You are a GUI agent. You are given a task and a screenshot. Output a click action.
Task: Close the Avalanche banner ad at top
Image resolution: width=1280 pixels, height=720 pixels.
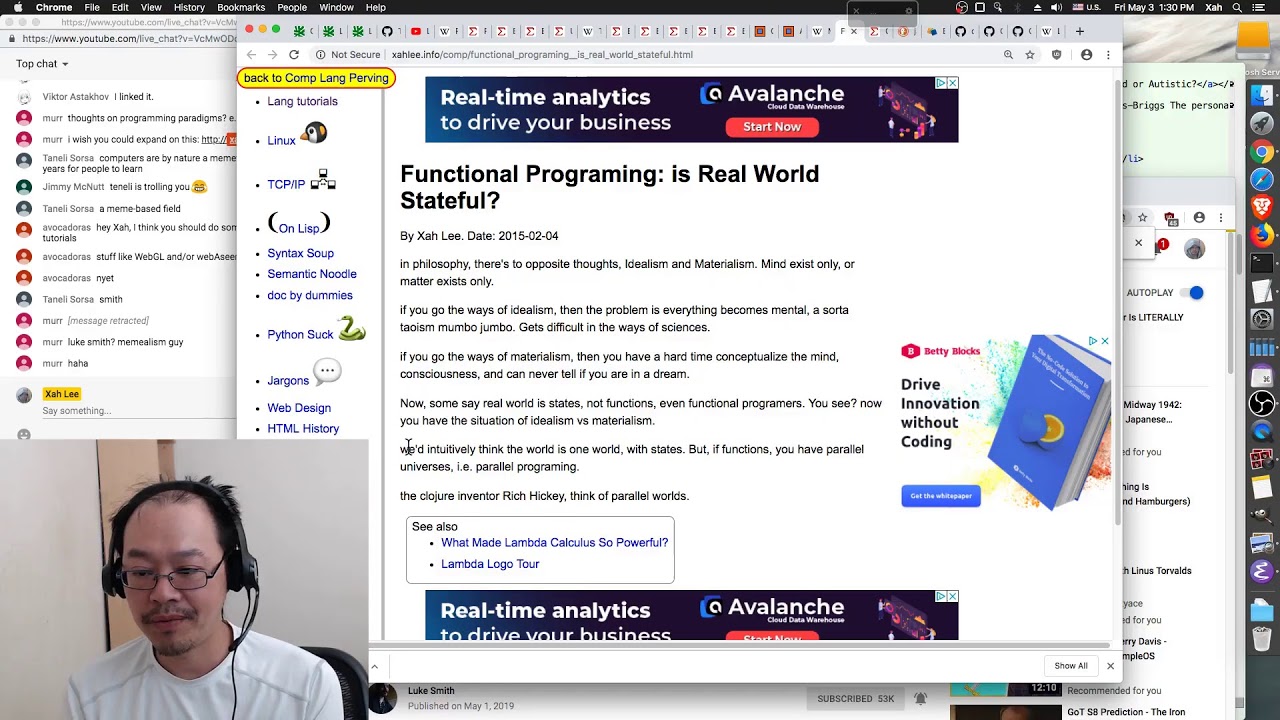(952, 83)
